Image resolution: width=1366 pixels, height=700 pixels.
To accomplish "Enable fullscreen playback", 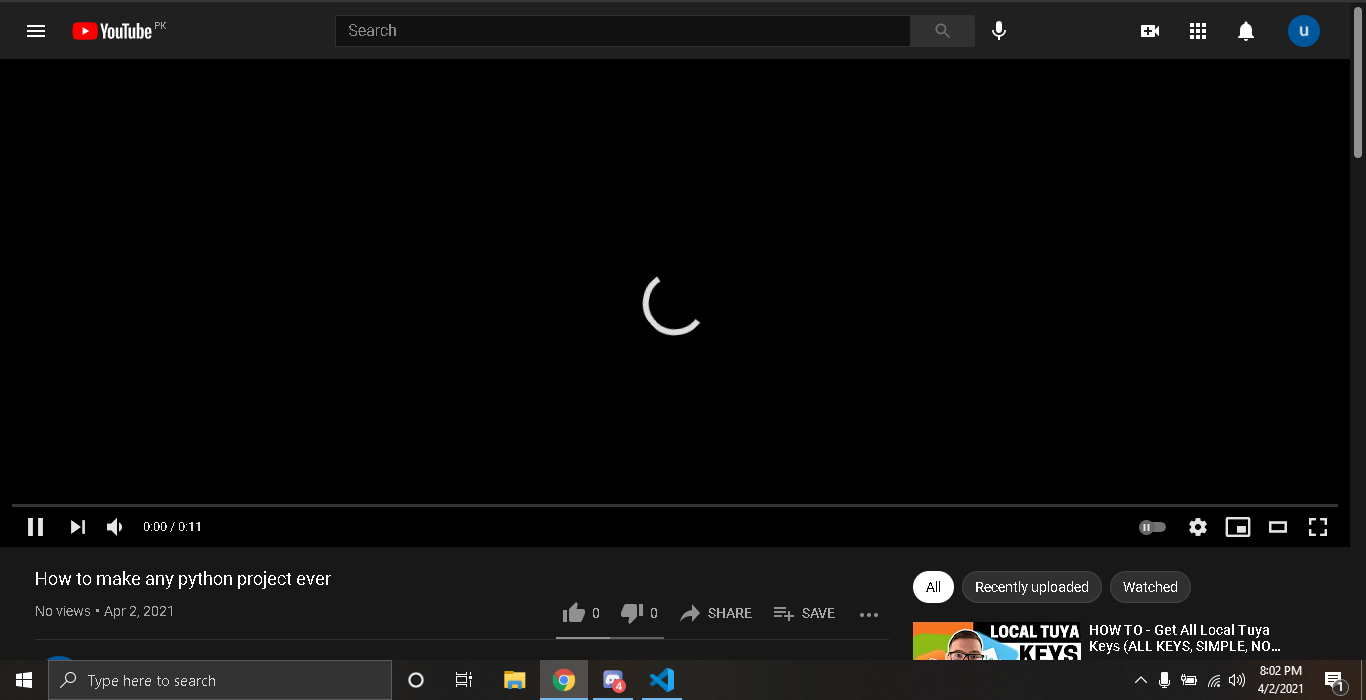I will (x=1317, y=527).
